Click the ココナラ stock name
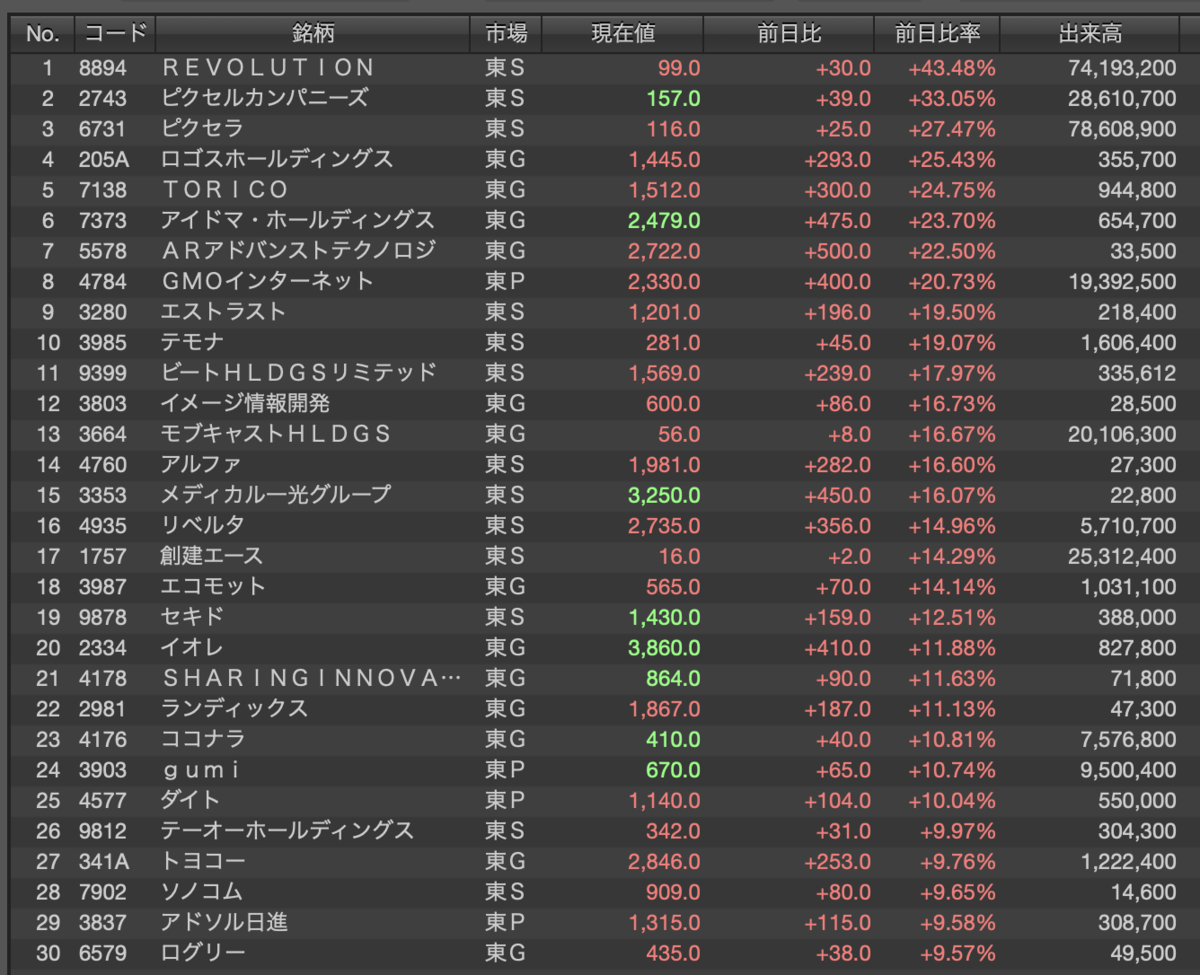 [x=203, y=739]
